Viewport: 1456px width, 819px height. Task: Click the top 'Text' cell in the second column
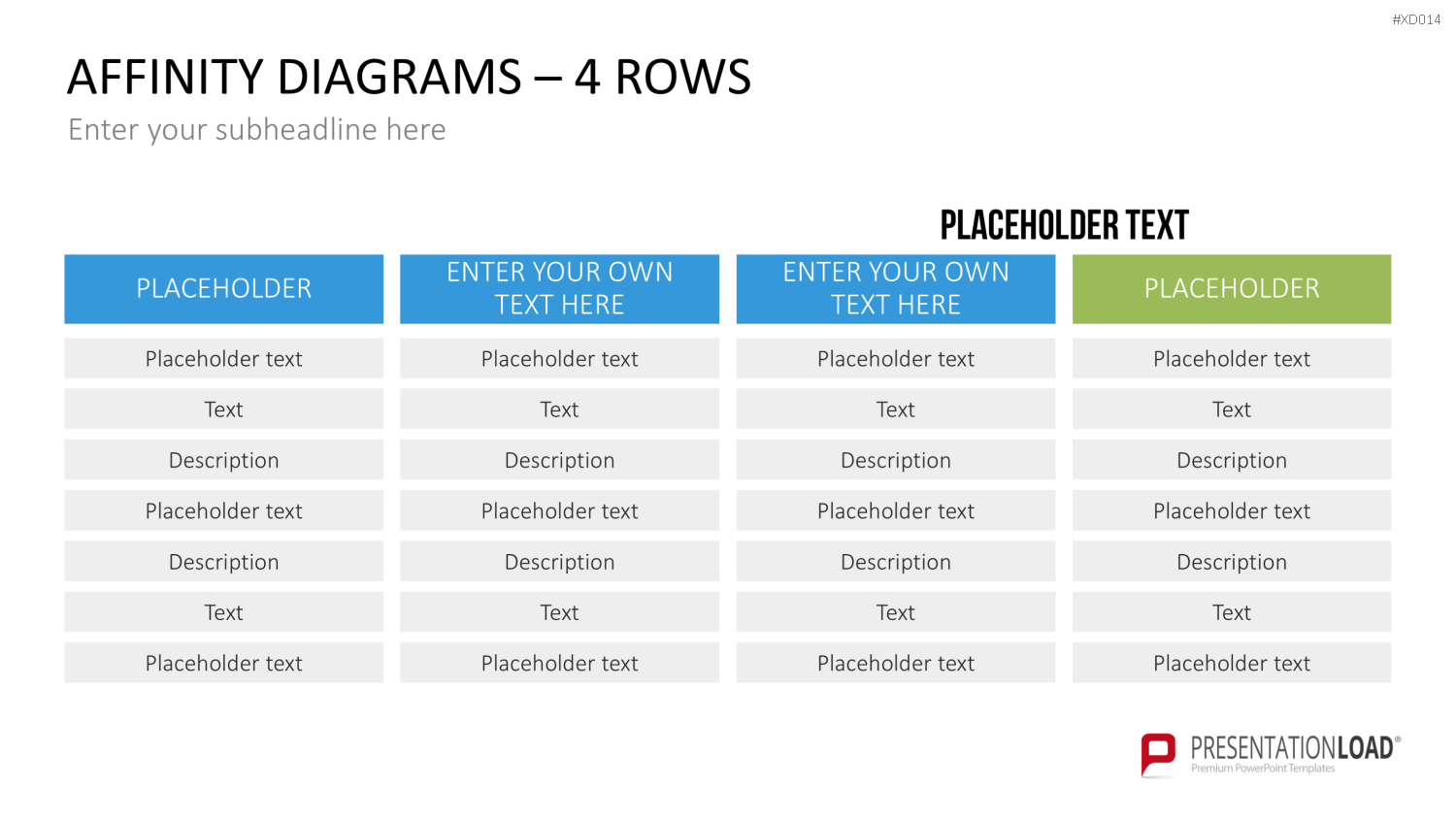coord(560,409)
